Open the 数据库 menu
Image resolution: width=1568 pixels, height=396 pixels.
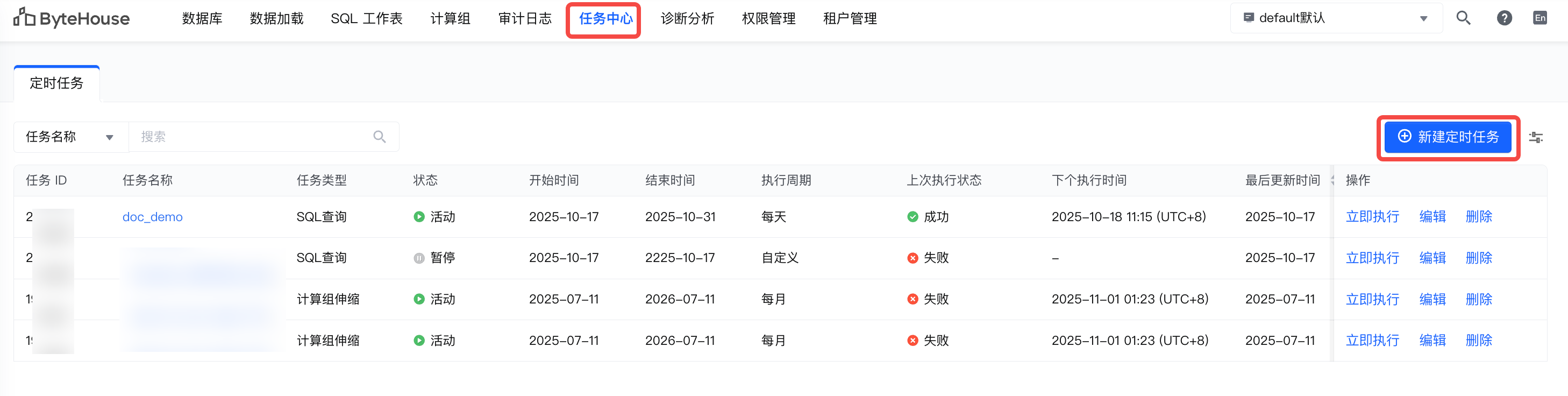pos(202,19)
